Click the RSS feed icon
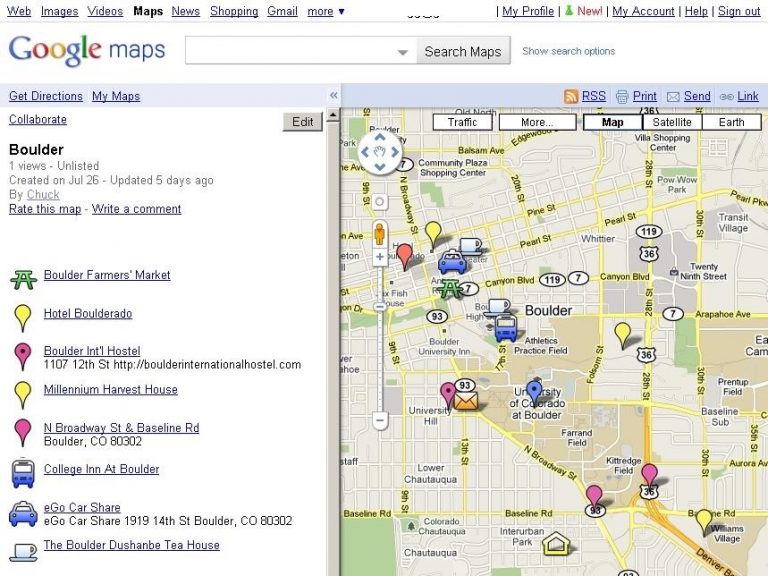This screenshot has height=576, width=768. click(571, 96)
